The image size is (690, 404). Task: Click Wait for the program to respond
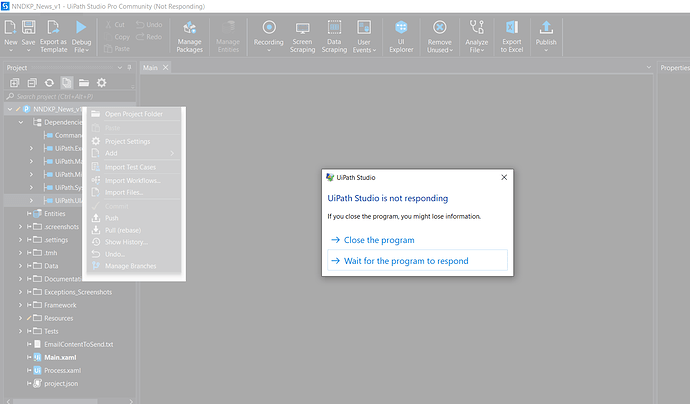tap(417, 261)
